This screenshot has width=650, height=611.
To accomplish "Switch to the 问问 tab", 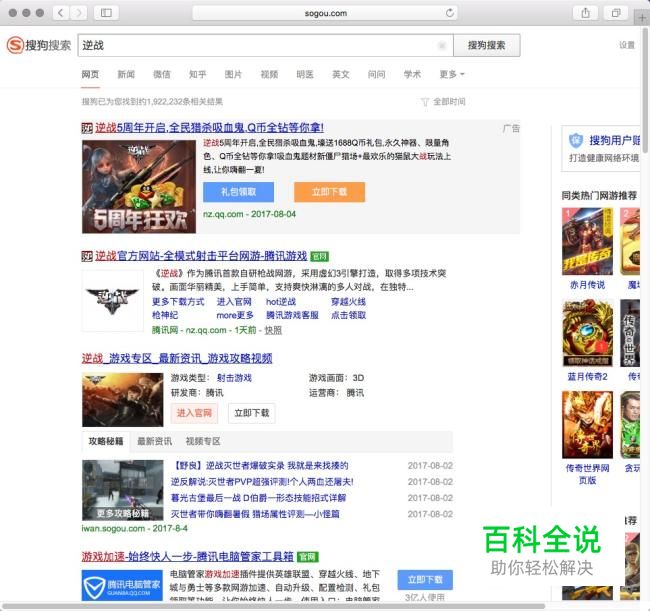I will (x=376, y=74).
